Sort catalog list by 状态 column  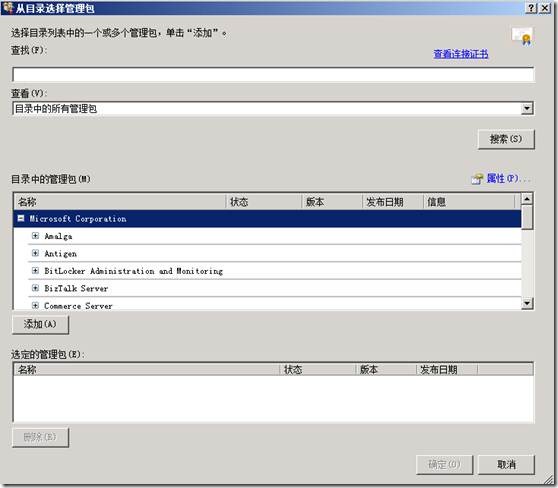[x=264, y=202]
